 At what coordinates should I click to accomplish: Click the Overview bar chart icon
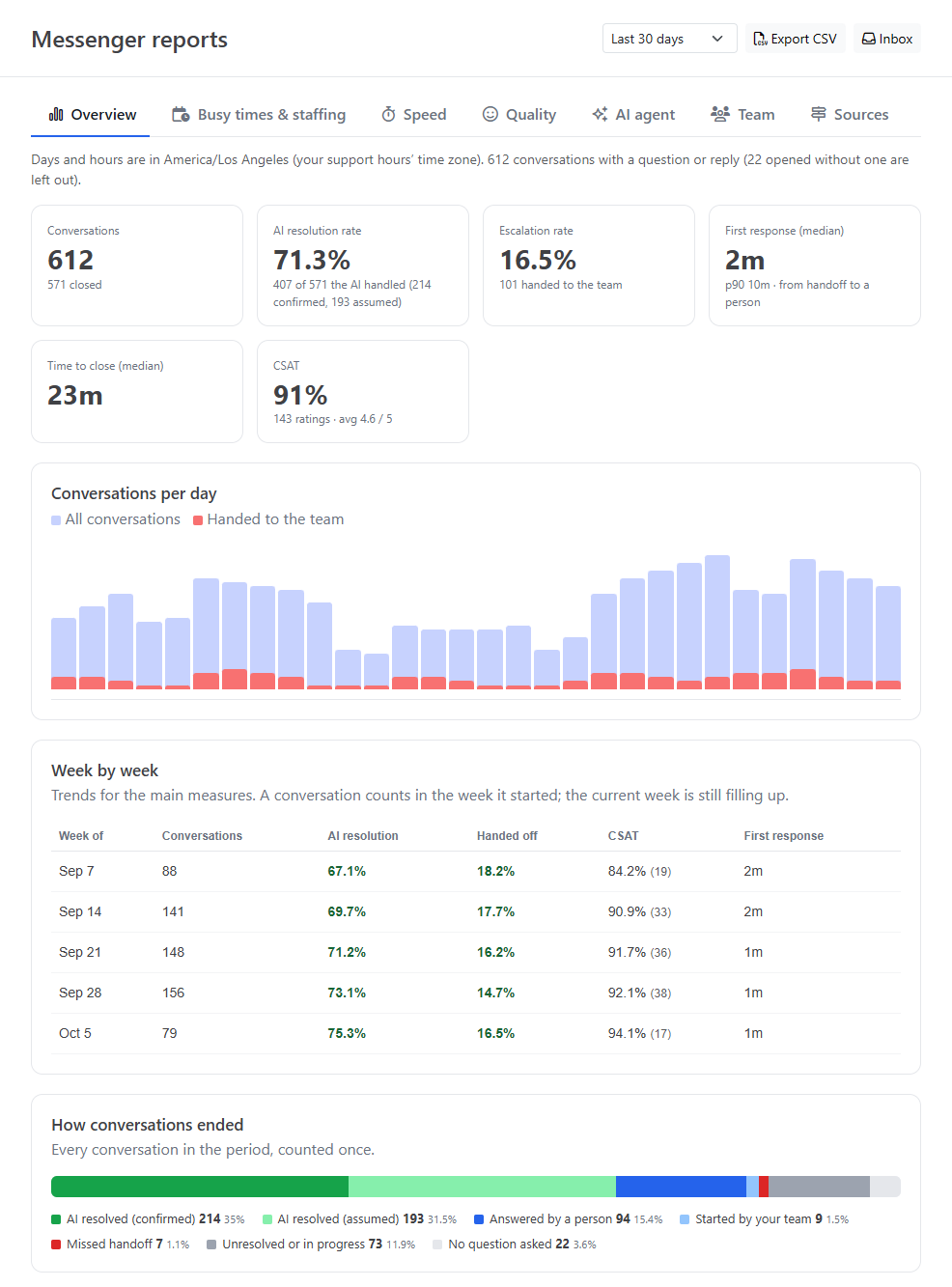pyautogui.click(x=56, y=114)
